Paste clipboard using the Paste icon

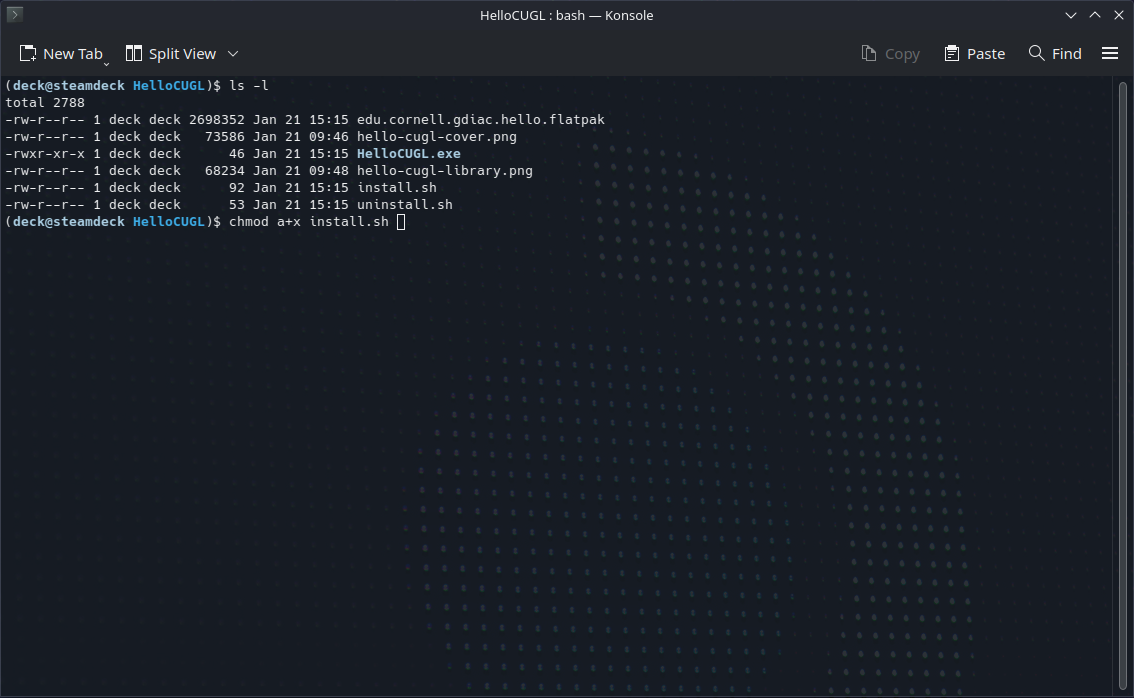(x=952, y=54)
